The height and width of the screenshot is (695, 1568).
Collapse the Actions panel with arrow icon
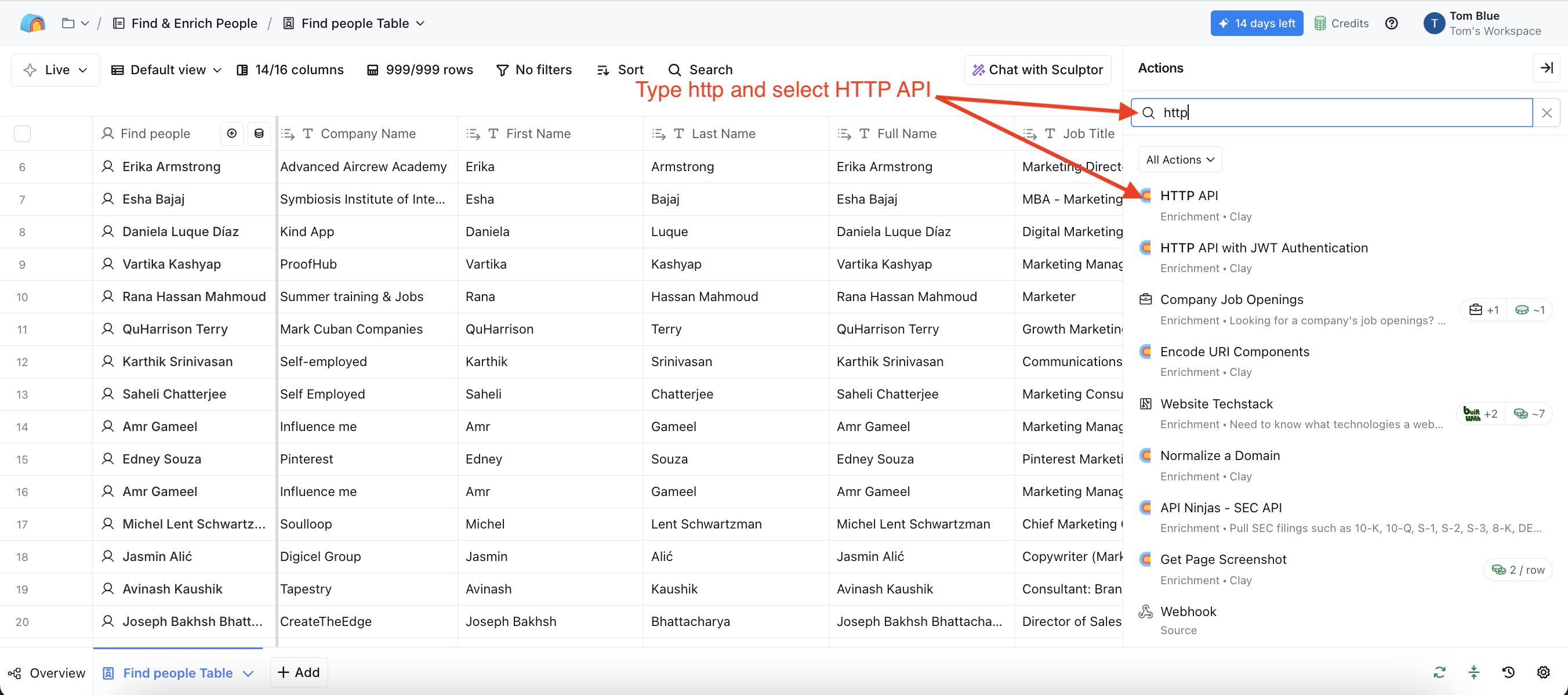[x=1546, y=68]
